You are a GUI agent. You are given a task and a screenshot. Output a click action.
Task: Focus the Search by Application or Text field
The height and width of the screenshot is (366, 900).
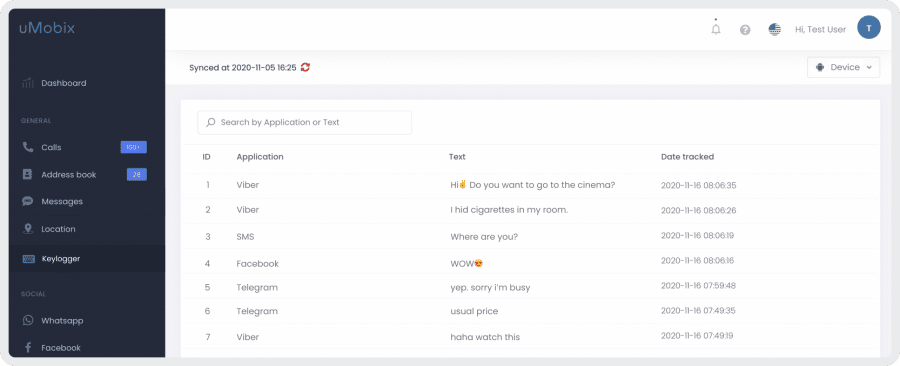coord(304,122)
